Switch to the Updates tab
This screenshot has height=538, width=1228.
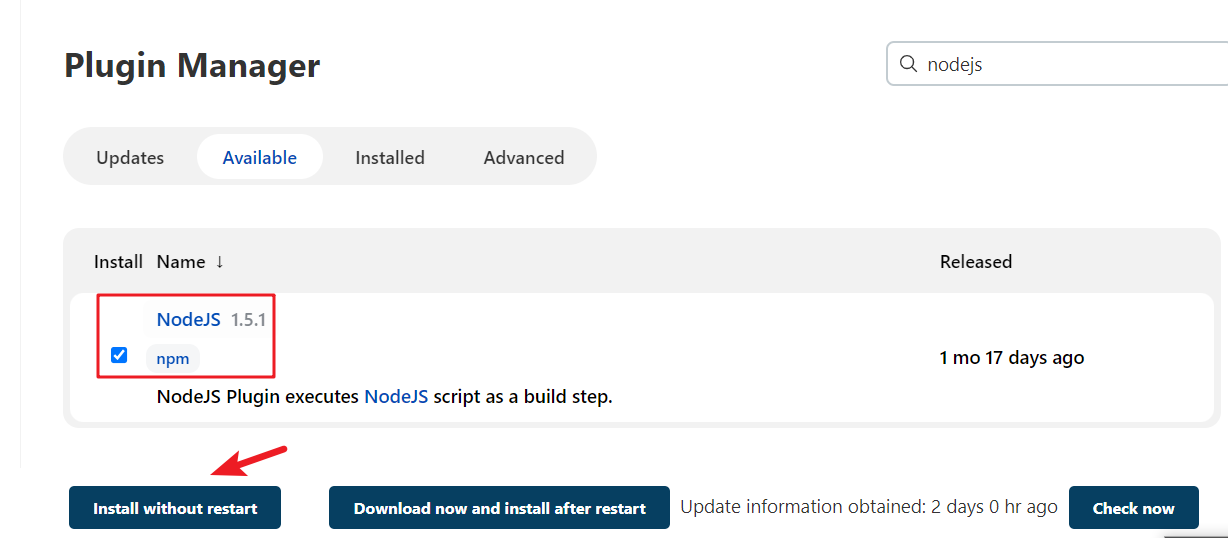click(x=130, y=158)
